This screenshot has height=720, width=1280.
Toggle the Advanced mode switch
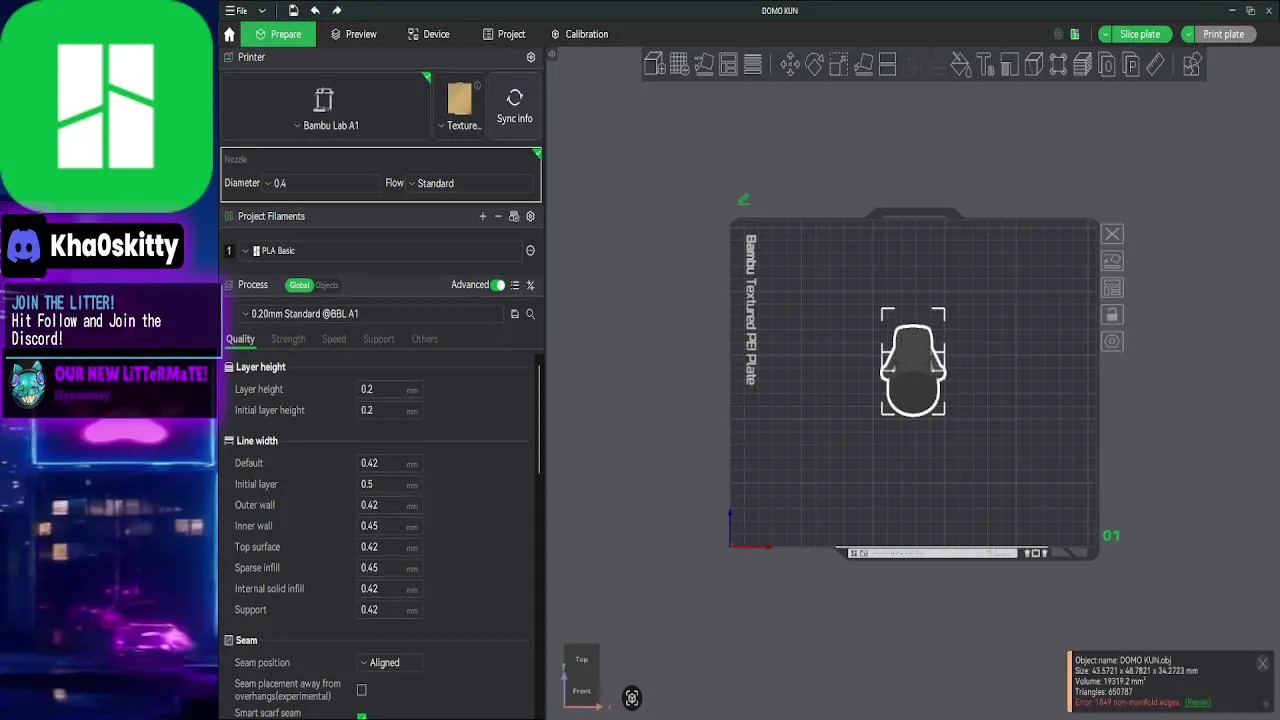pos(498,285)
